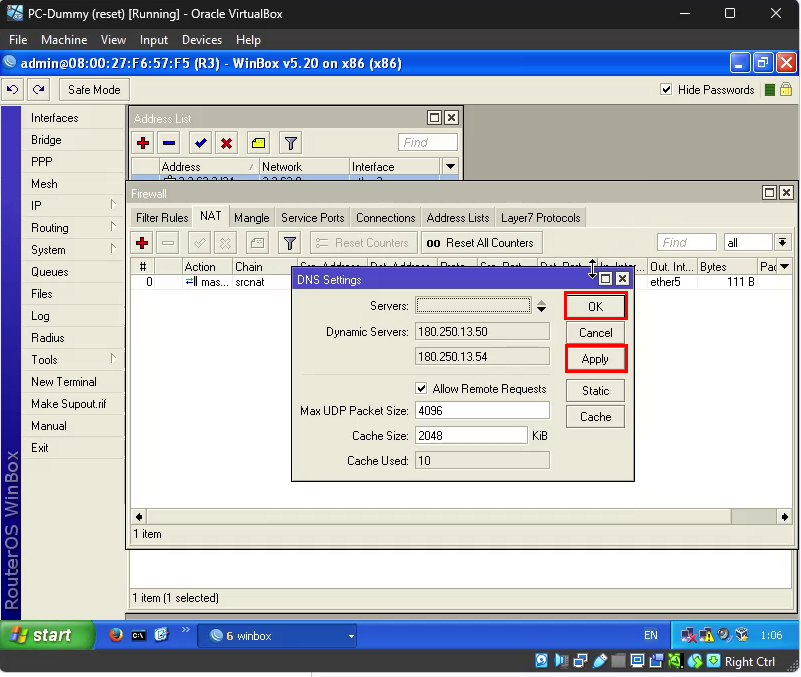Click the Firewall horizontal scrollbar left arrow
The image size is (801, 677).
coord(139,517)
